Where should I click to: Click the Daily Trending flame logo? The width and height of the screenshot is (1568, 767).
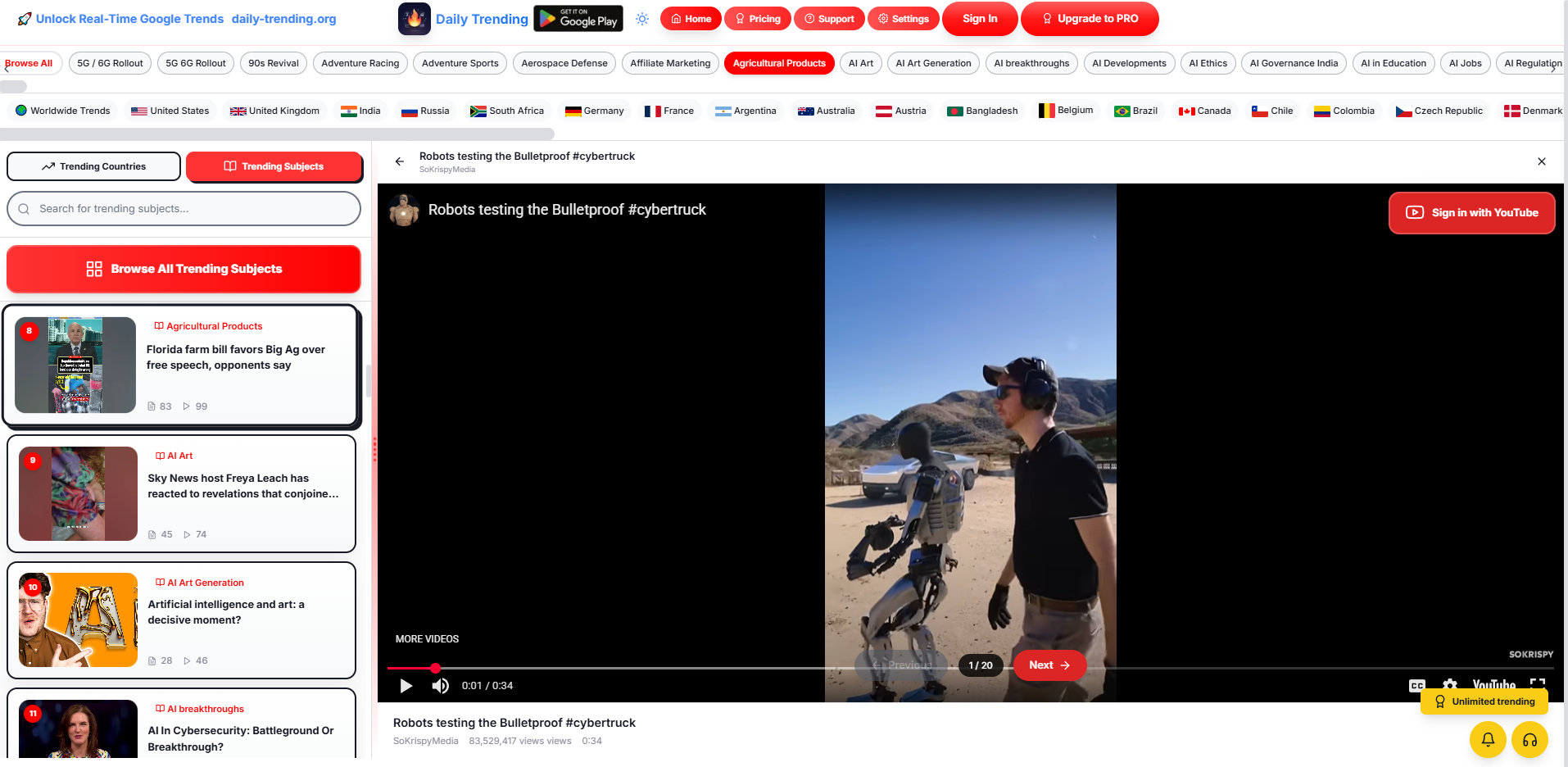pos(415,19)
